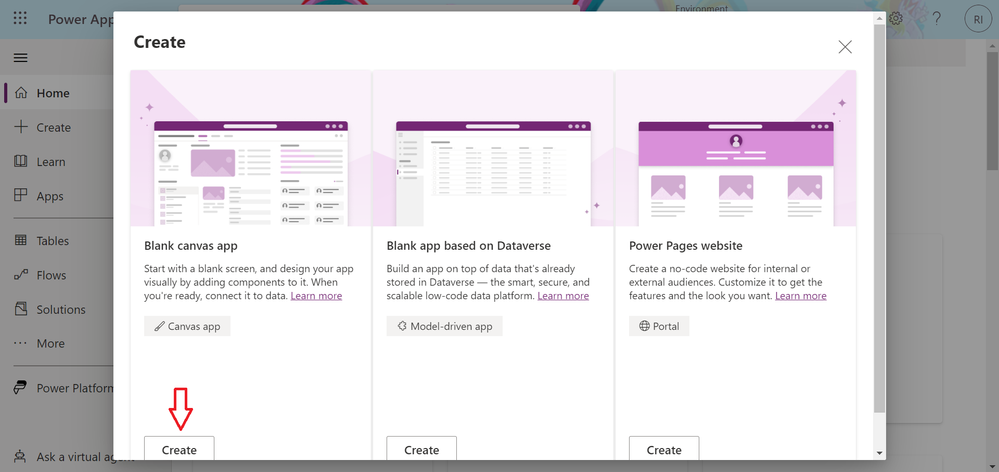Click Create under Blank canvas app
This screenshot has width=999, height=472.
point(179,450)
